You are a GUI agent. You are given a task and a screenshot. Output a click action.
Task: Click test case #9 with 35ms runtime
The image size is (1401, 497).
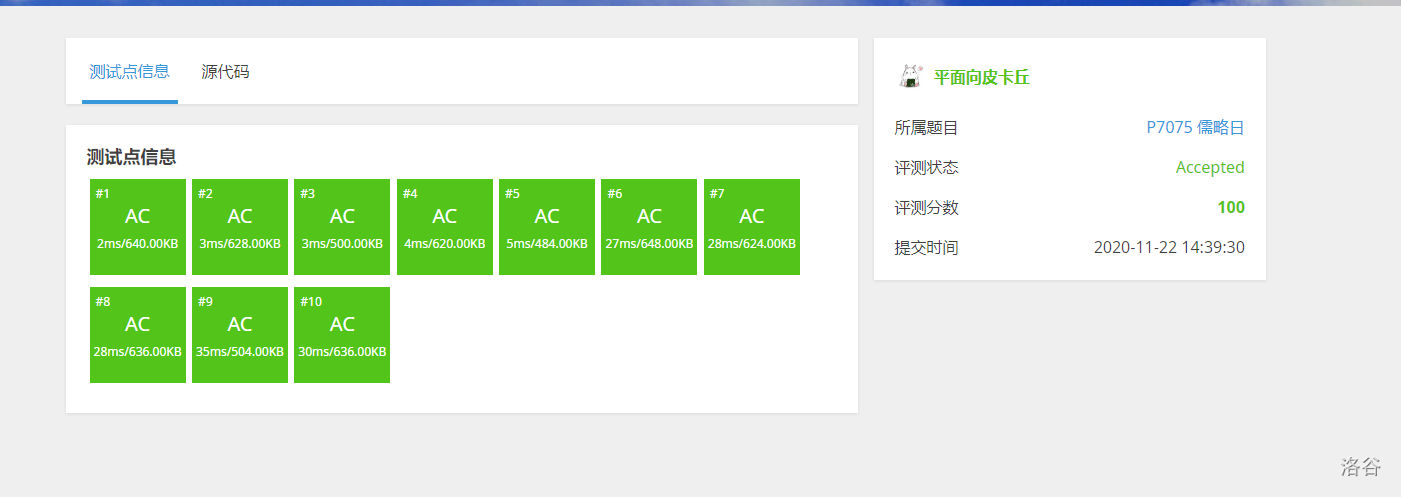(x=240, y=335)
